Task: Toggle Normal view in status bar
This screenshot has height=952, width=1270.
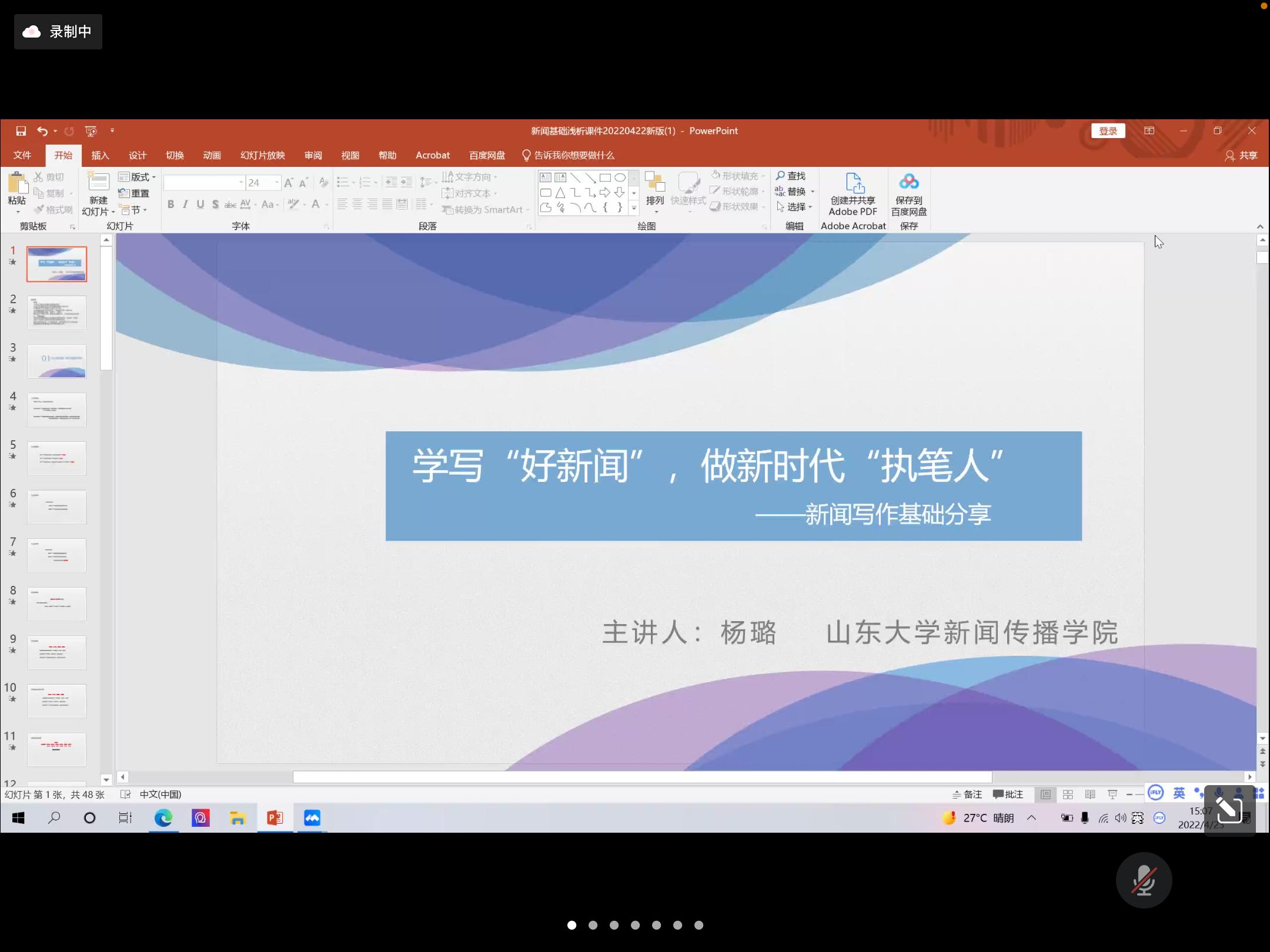Action: tap(1045, 795)
